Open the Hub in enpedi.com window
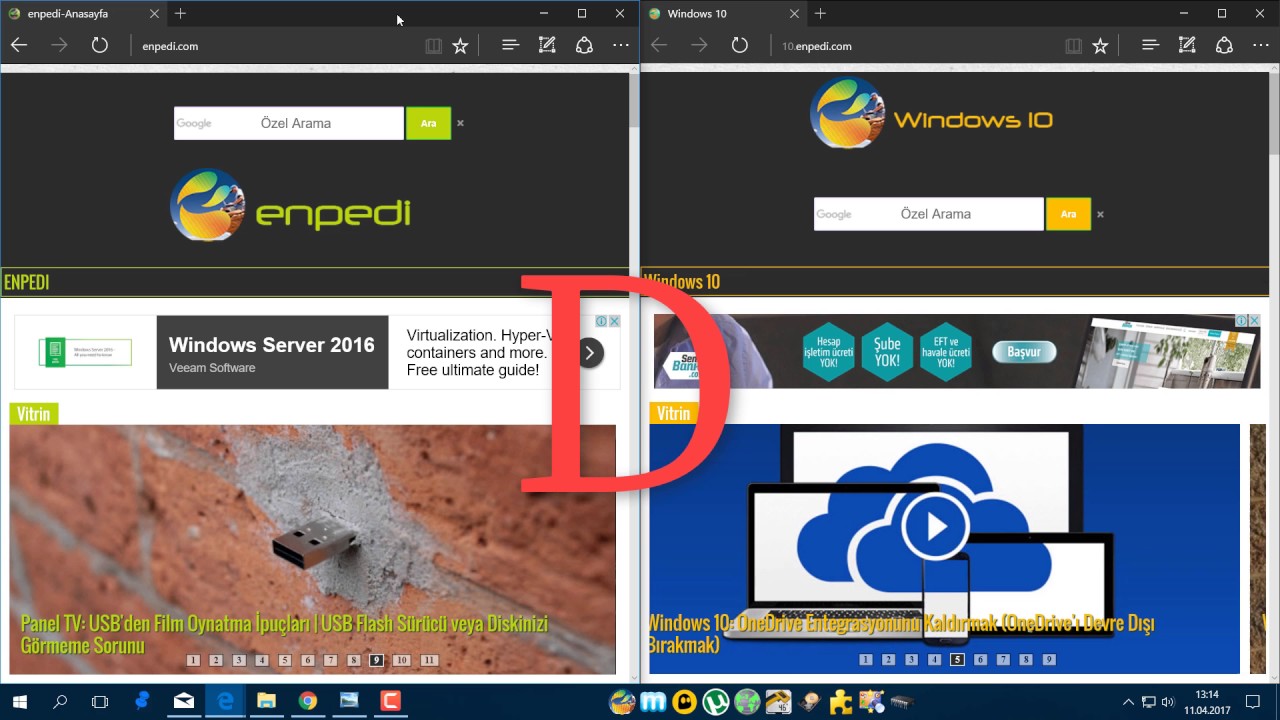This screenshot has width=1280, height=720. (510, 45)
